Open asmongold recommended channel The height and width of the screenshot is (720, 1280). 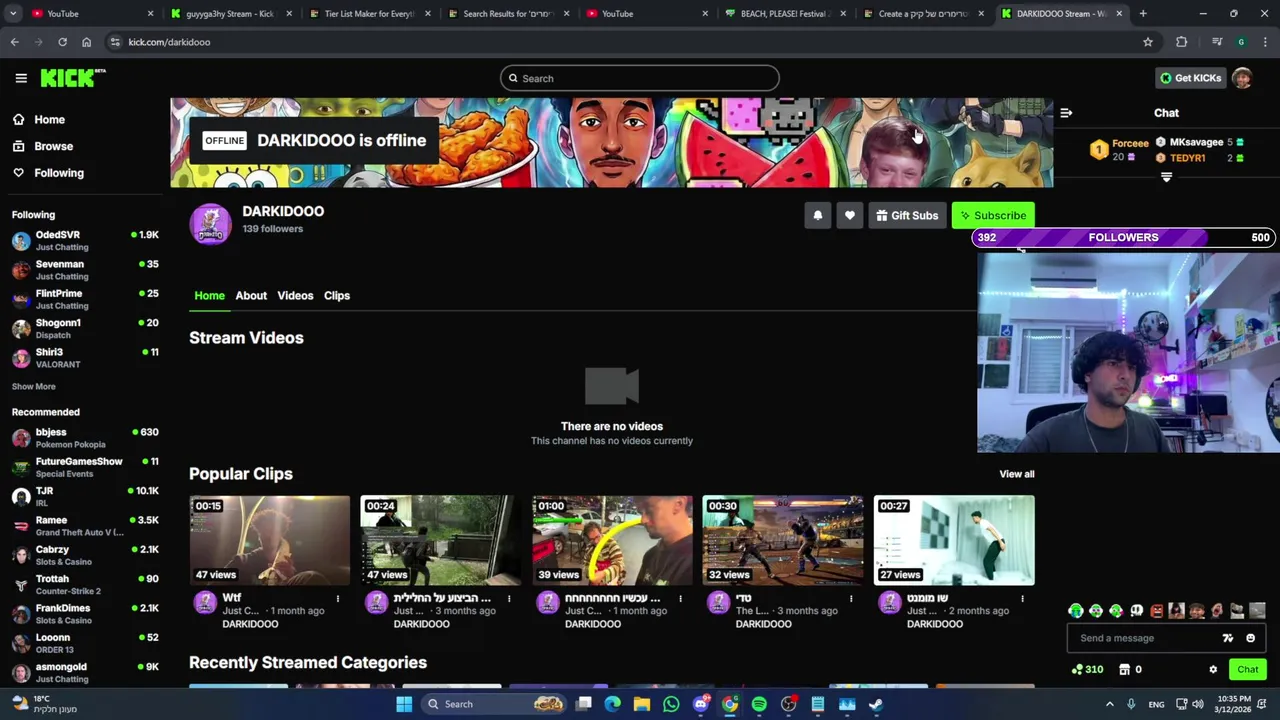click(x=85, y=672)
